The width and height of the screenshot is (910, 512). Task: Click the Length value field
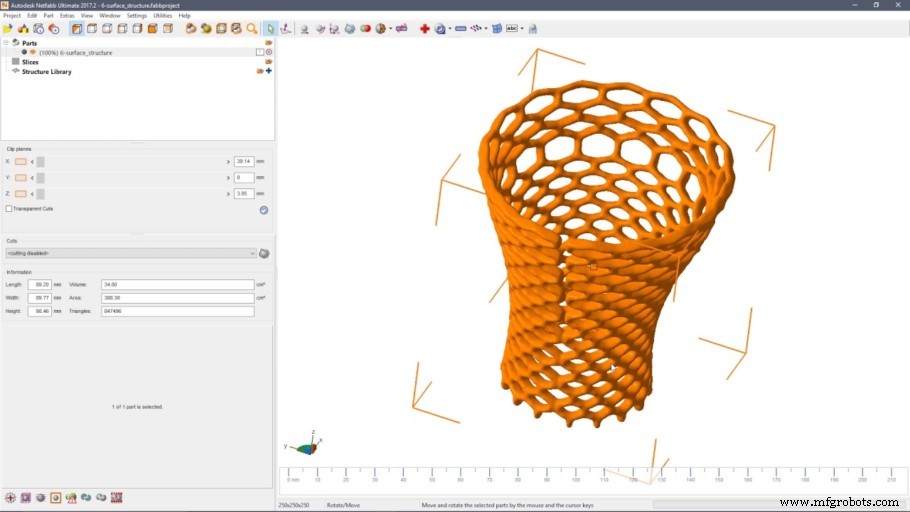point(39,284)
